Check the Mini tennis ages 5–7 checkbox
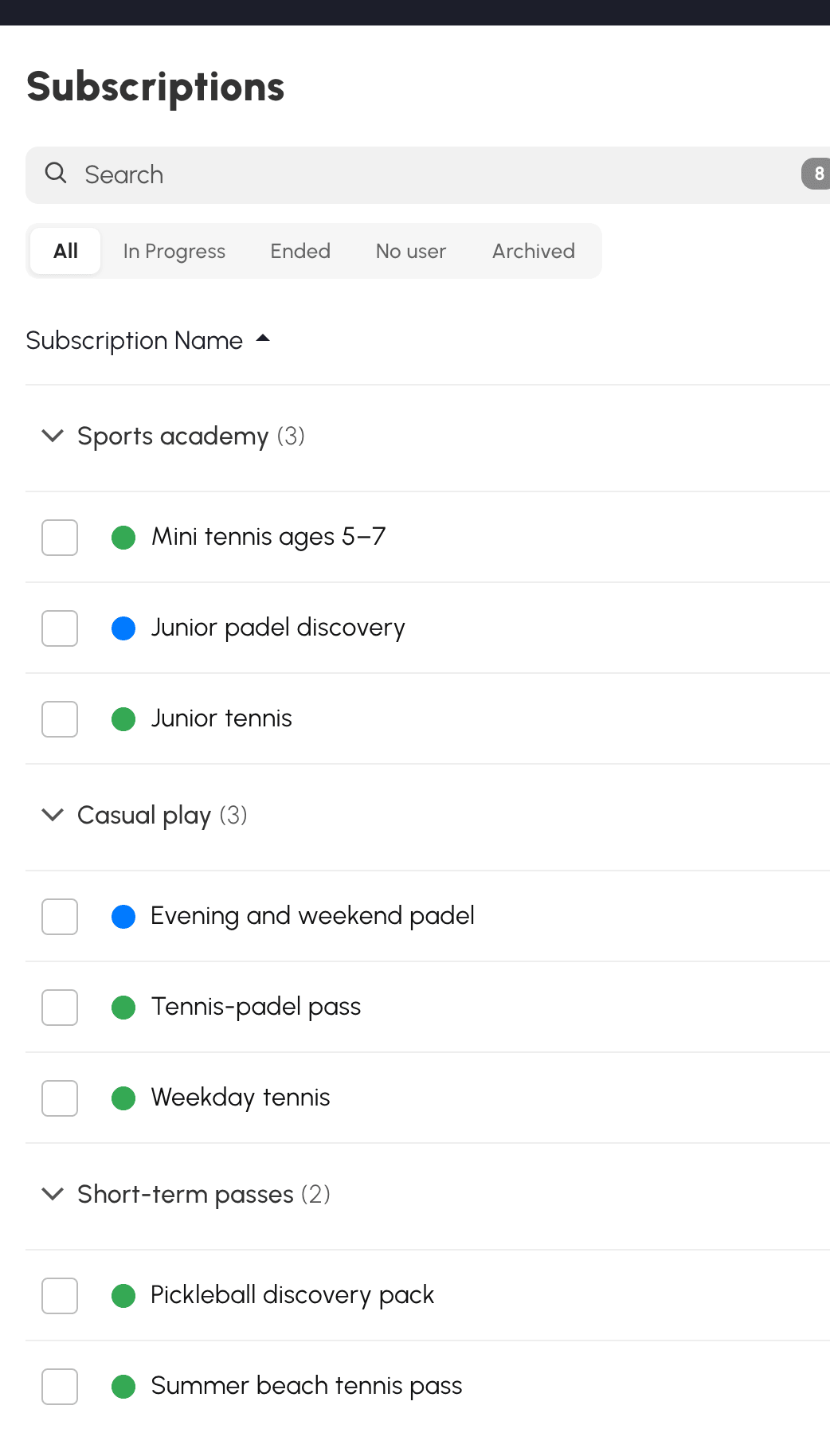 click(x=60, y=538)
